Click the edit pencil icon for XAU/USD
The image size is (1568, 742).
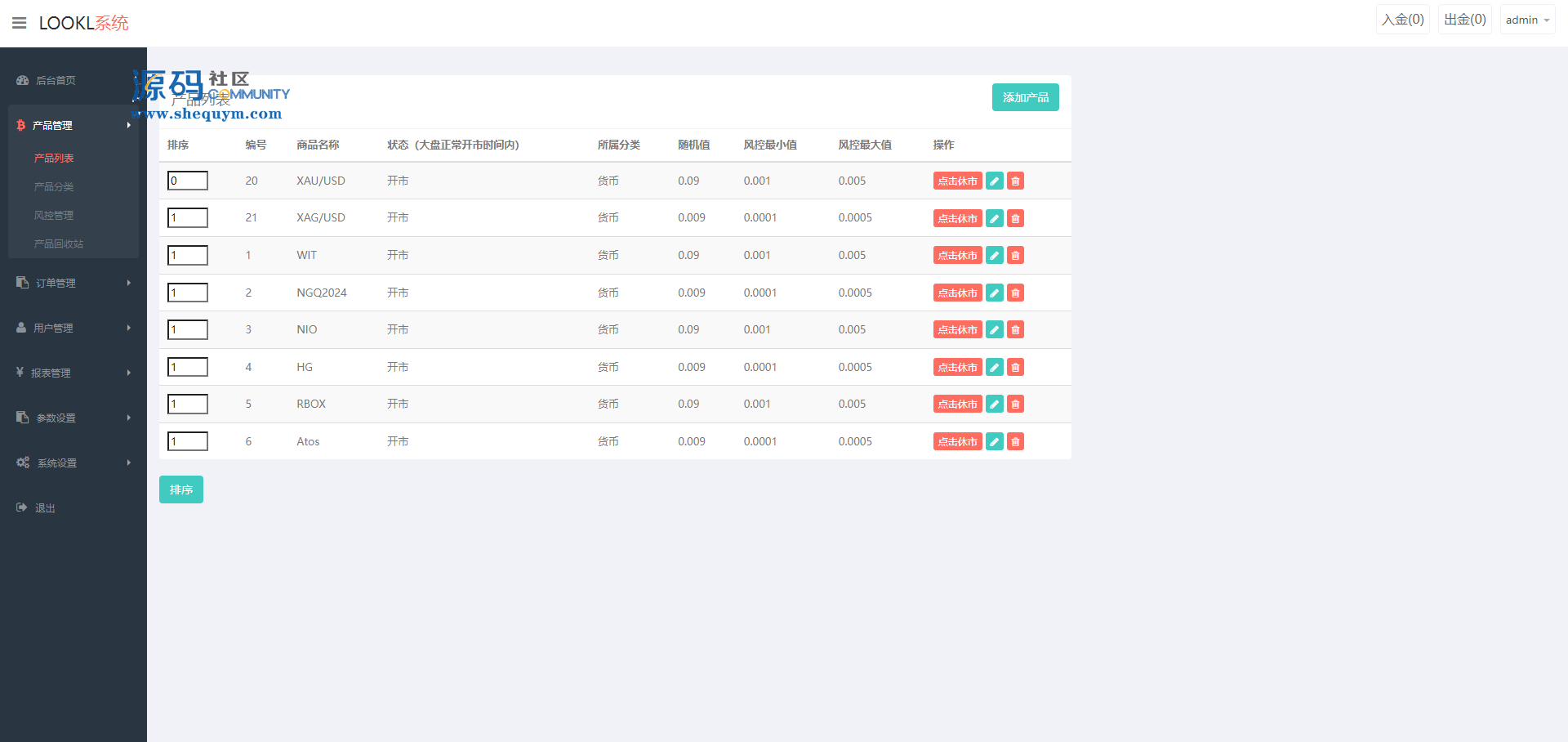(x=994, y=181)
